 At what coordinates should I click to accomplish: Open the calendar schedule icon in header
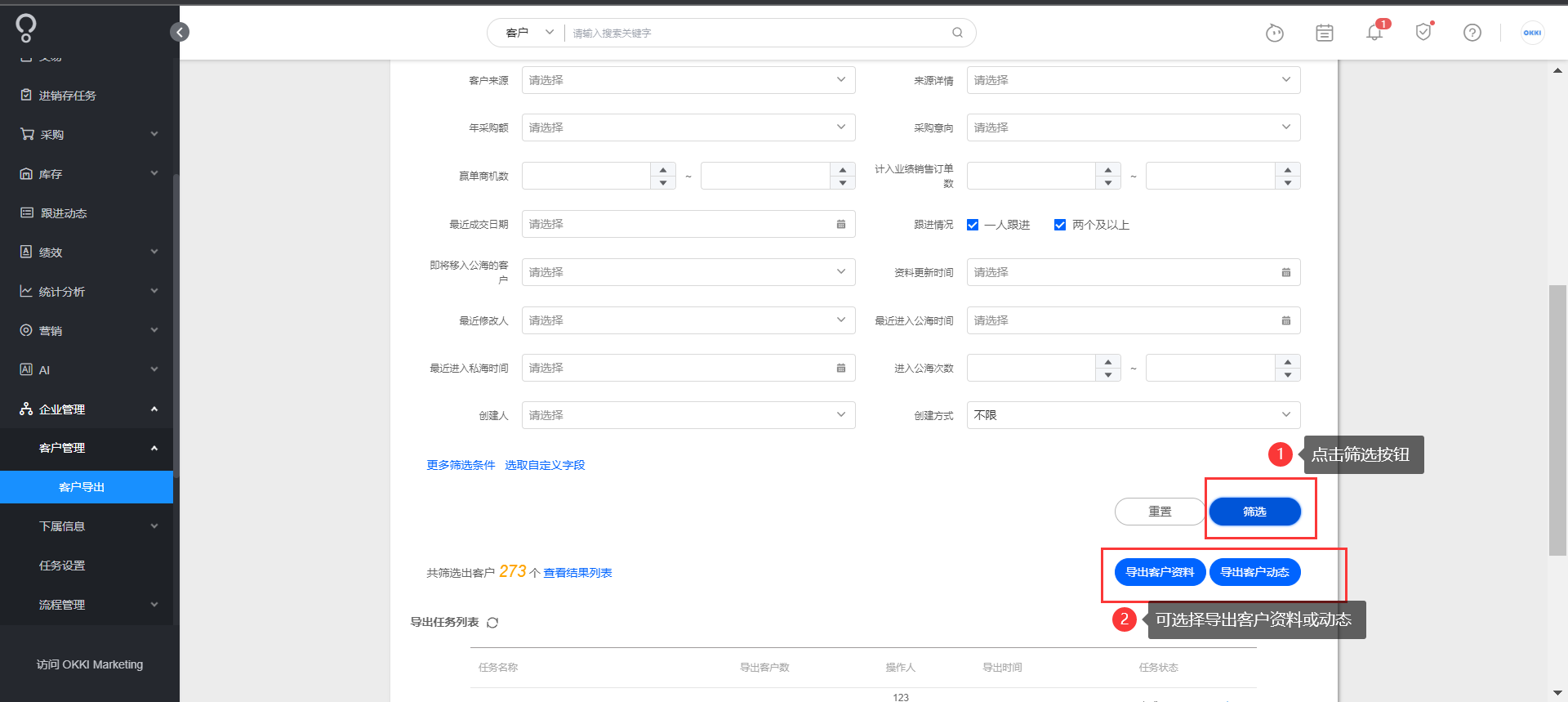click(1325, 33)
